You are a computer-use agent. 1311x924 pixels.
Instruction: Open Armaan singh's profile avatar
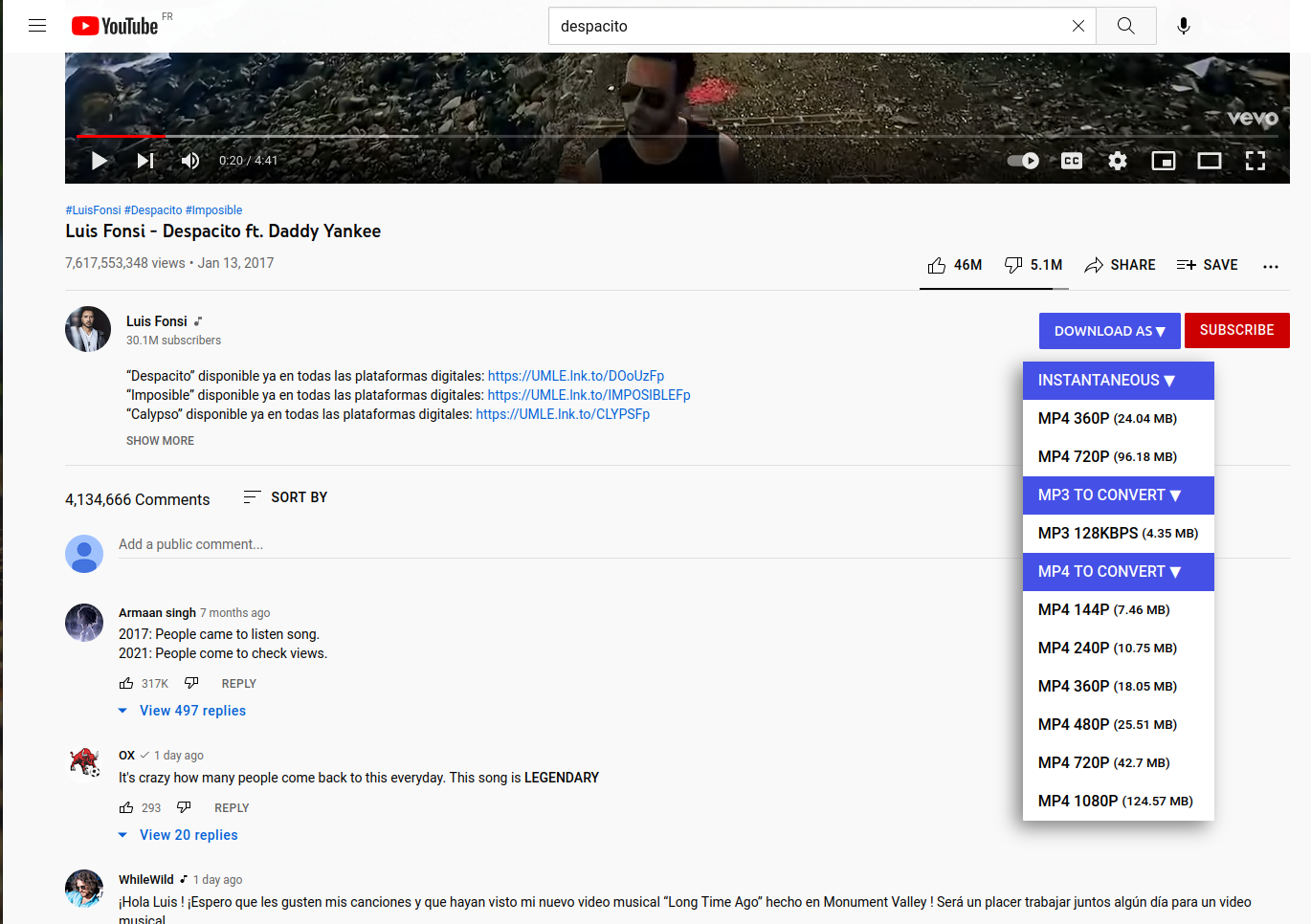pyautogui.click(x=84, y=623)
